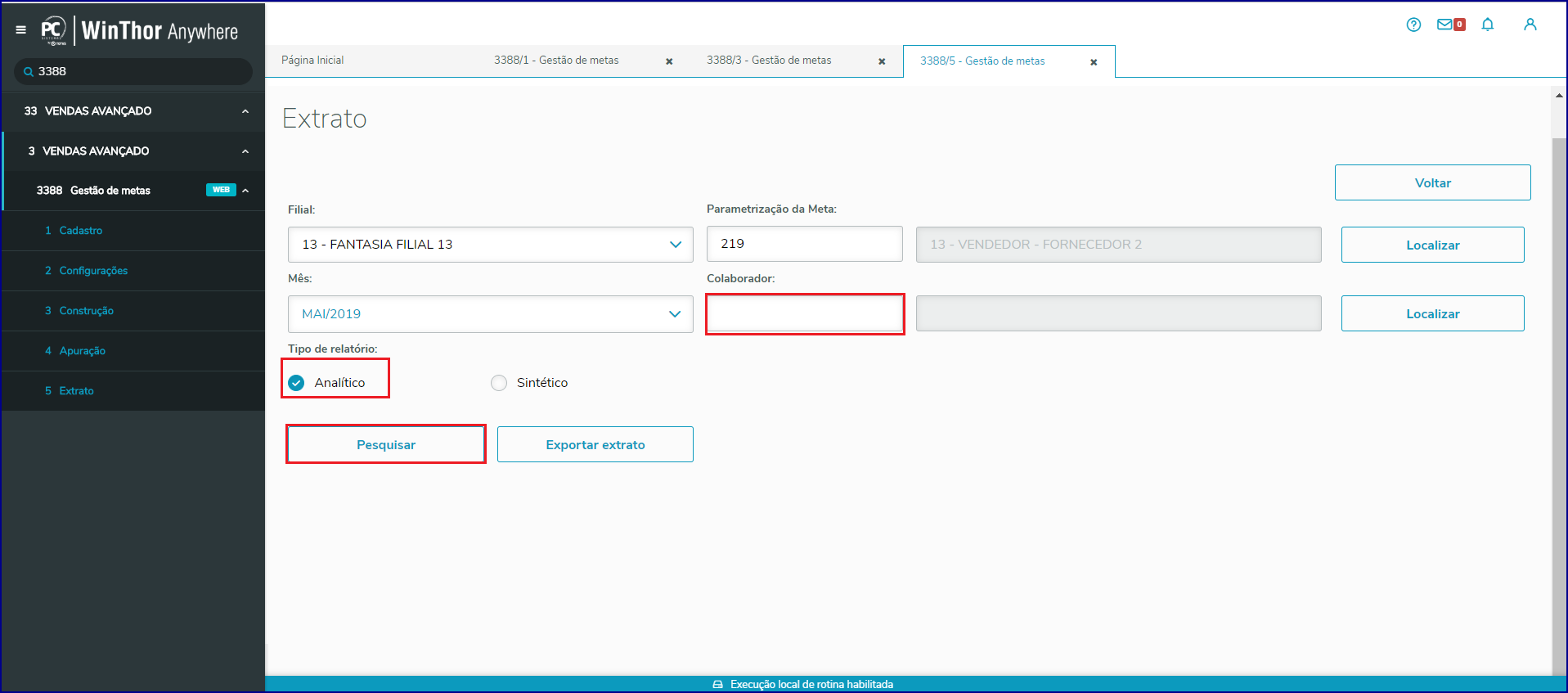
Task: Focus the Parametrização da Meta field 219
Action: click(x=805, y=244)
